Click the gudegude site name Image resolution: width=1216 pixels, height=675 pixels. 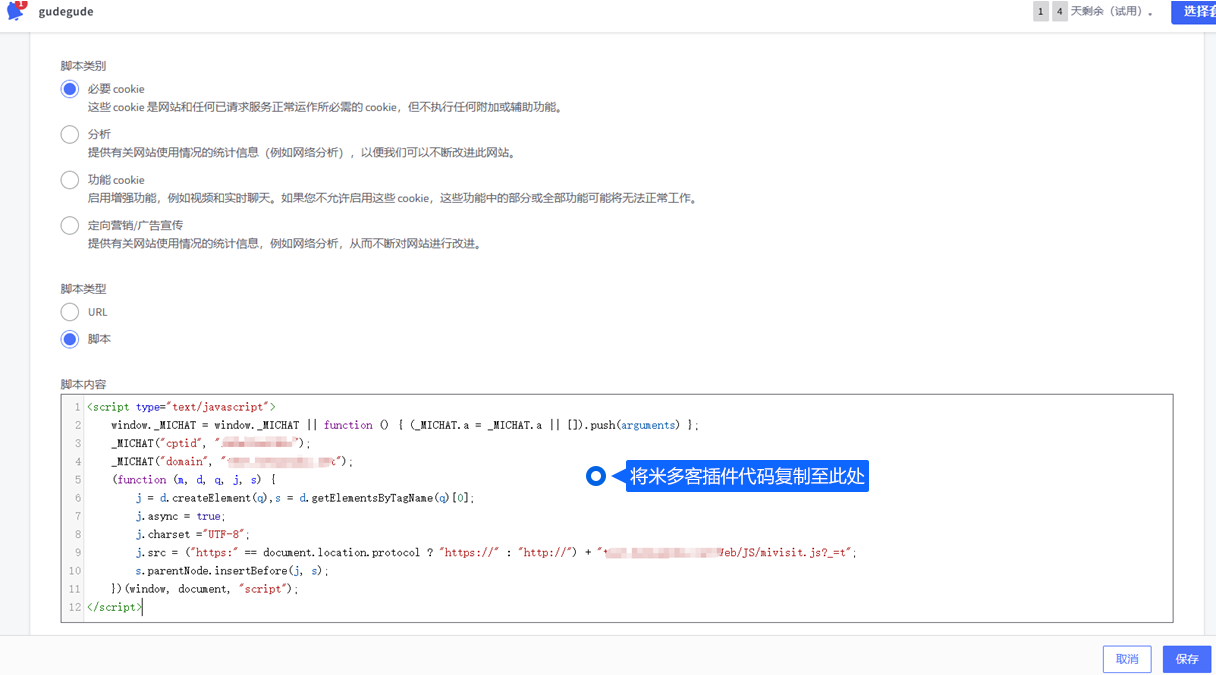click(x=66, y=12)
